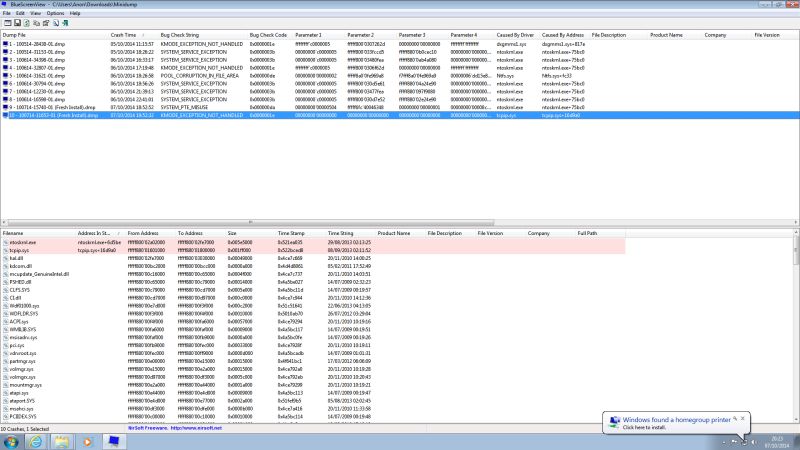
Task: Open the Properties toolbar icon
Action: 46,23
